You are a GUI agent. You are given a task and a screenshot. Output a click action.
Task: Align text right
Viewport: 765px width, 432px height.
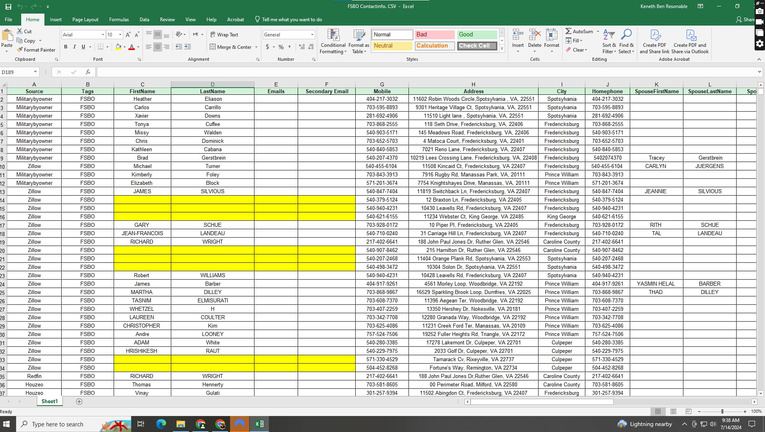[166, 47]
